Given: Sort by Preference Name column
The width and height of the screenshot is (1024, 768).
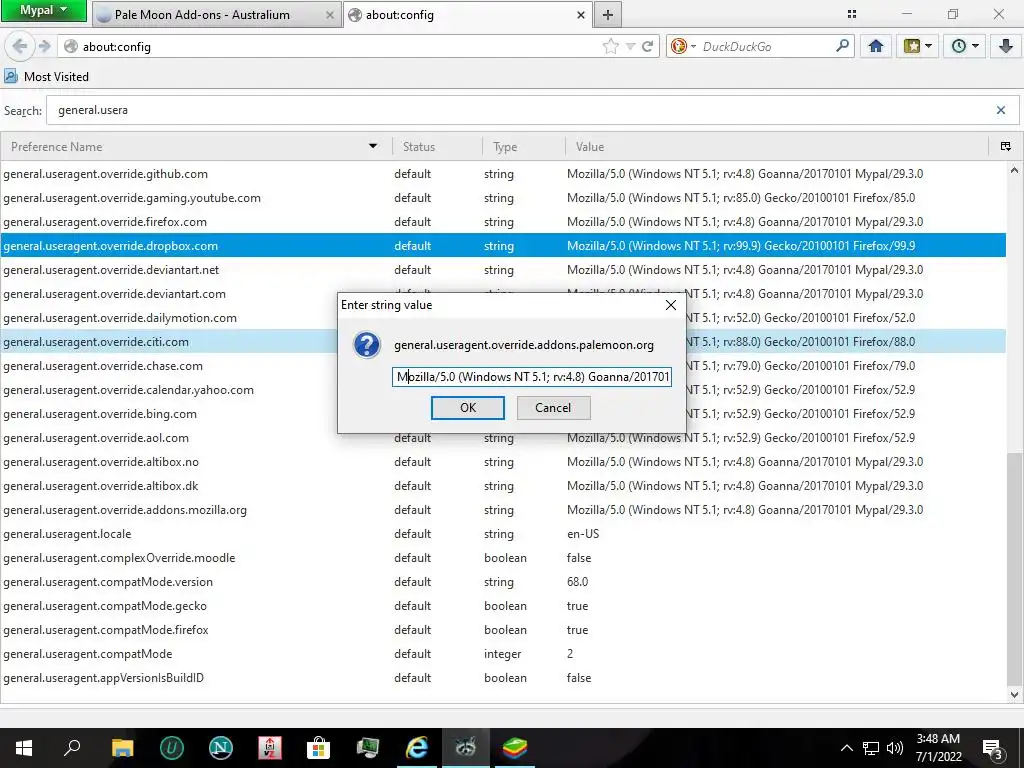Looking at the screenshot, I should coord(196,147).
